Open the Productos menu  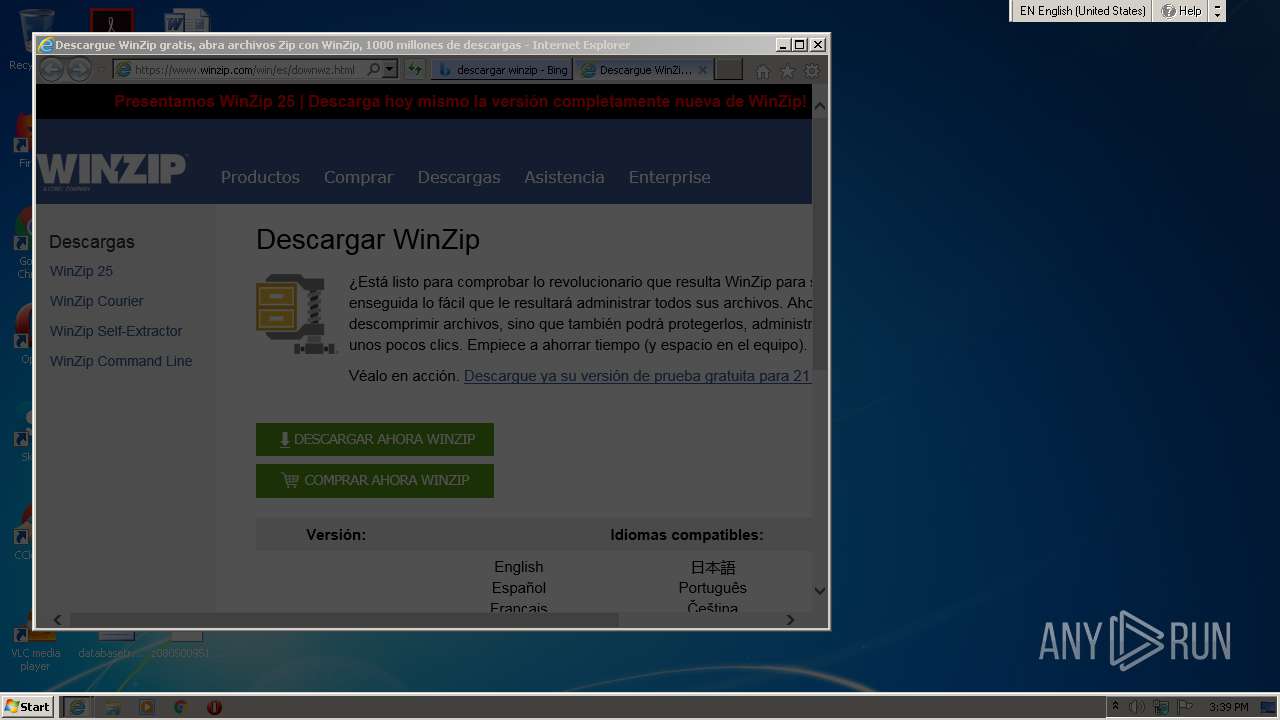coord(260,177)
